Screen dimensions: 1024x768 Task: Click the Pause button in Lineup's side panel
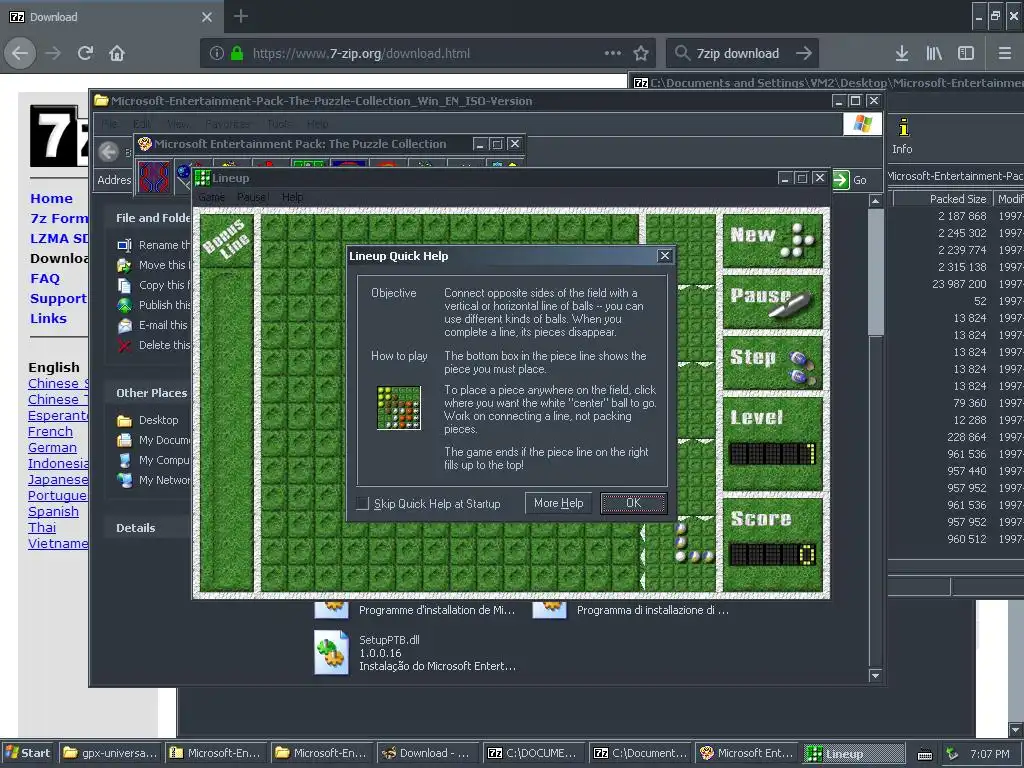tap(773, 302)
